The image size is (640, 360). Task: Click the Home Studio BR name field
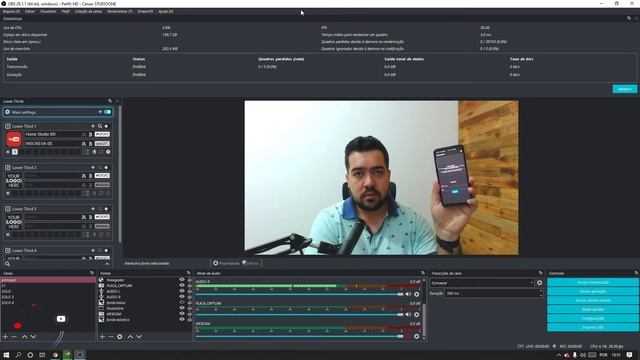pyautogui.click(x=52, y=134)
